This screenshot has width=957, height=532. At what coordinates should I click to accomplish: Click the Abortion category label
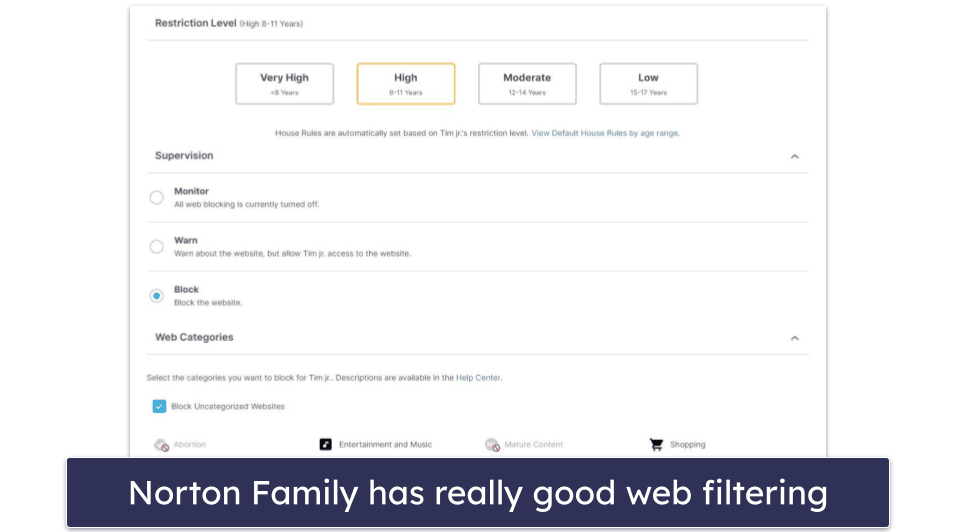click(x=190, y=445)
